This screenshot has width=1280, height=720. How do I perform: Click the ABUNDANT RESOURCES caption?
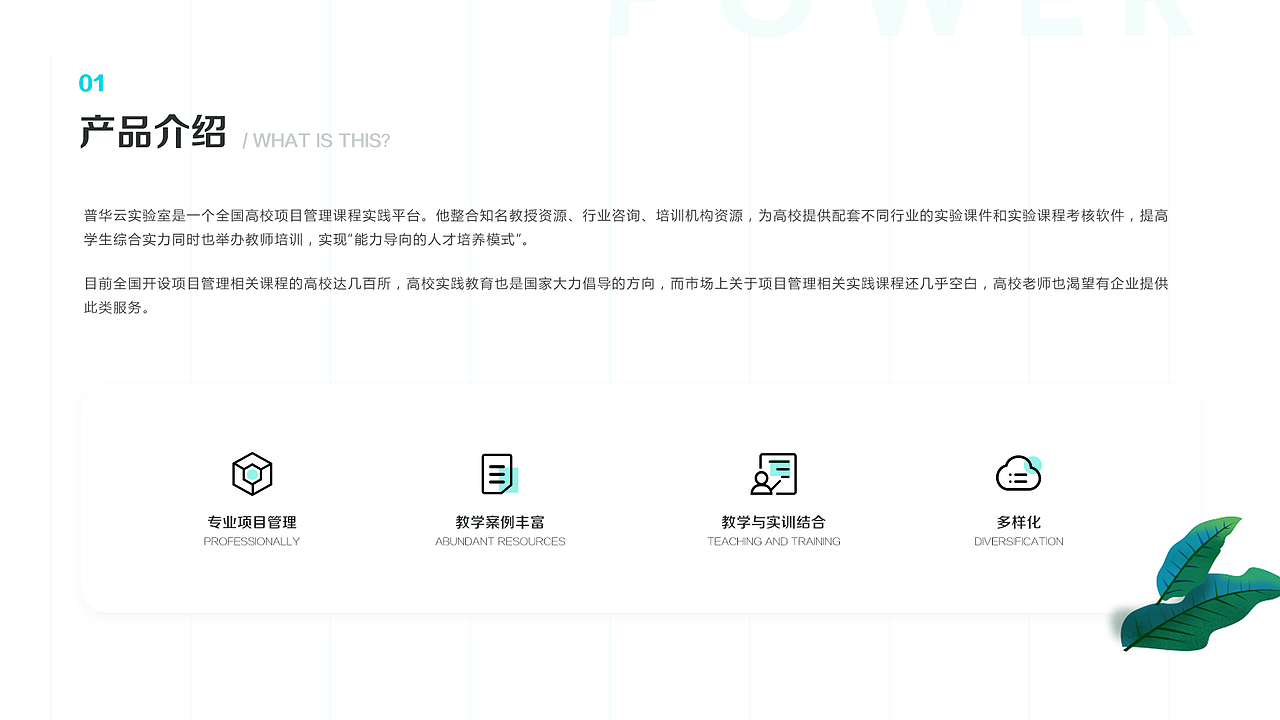point(500,541)
